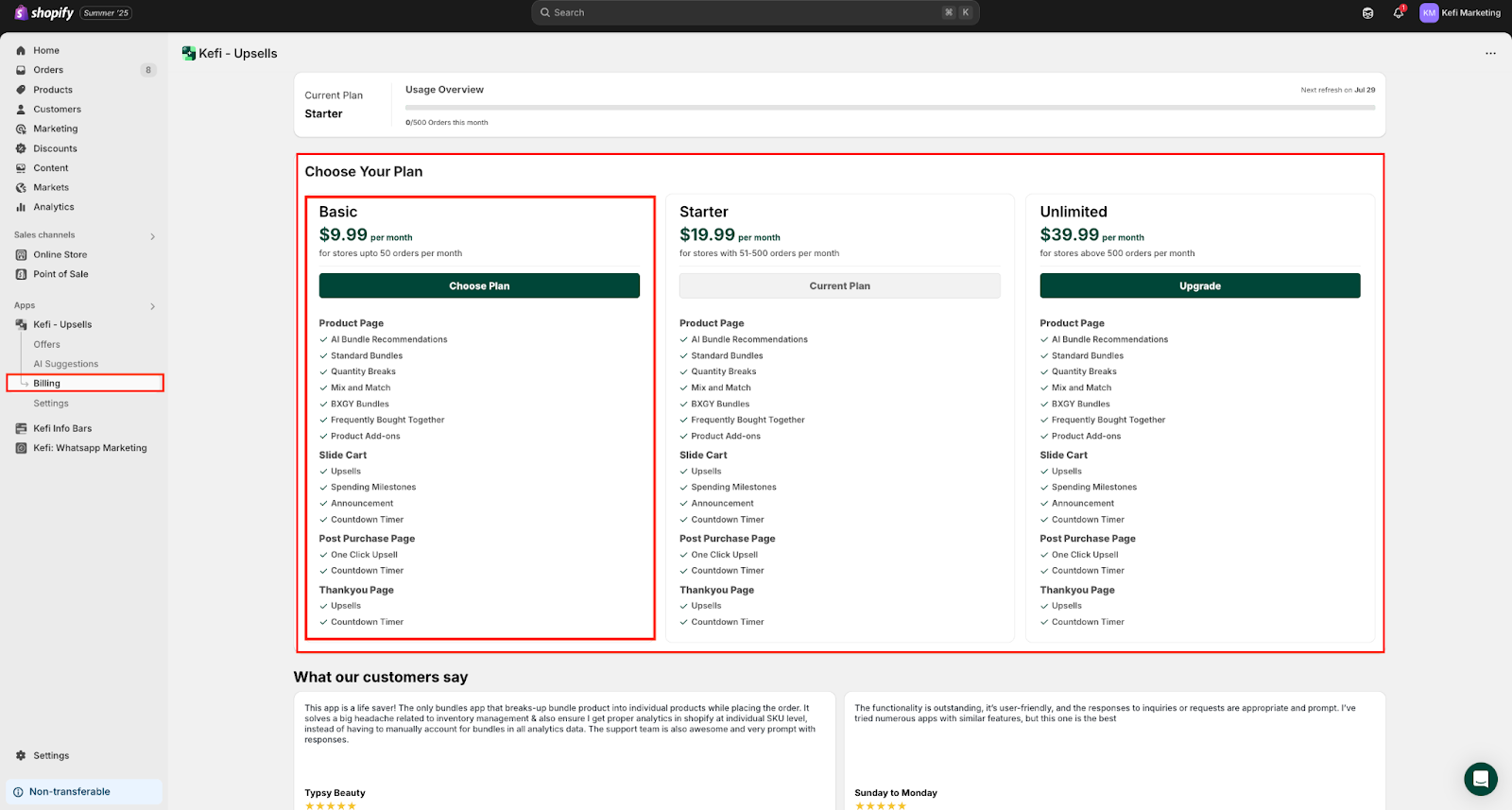Screen dimensions: 1512x810
Task: Click the Kefi Info Bars app icon
Action: (21, 428)
